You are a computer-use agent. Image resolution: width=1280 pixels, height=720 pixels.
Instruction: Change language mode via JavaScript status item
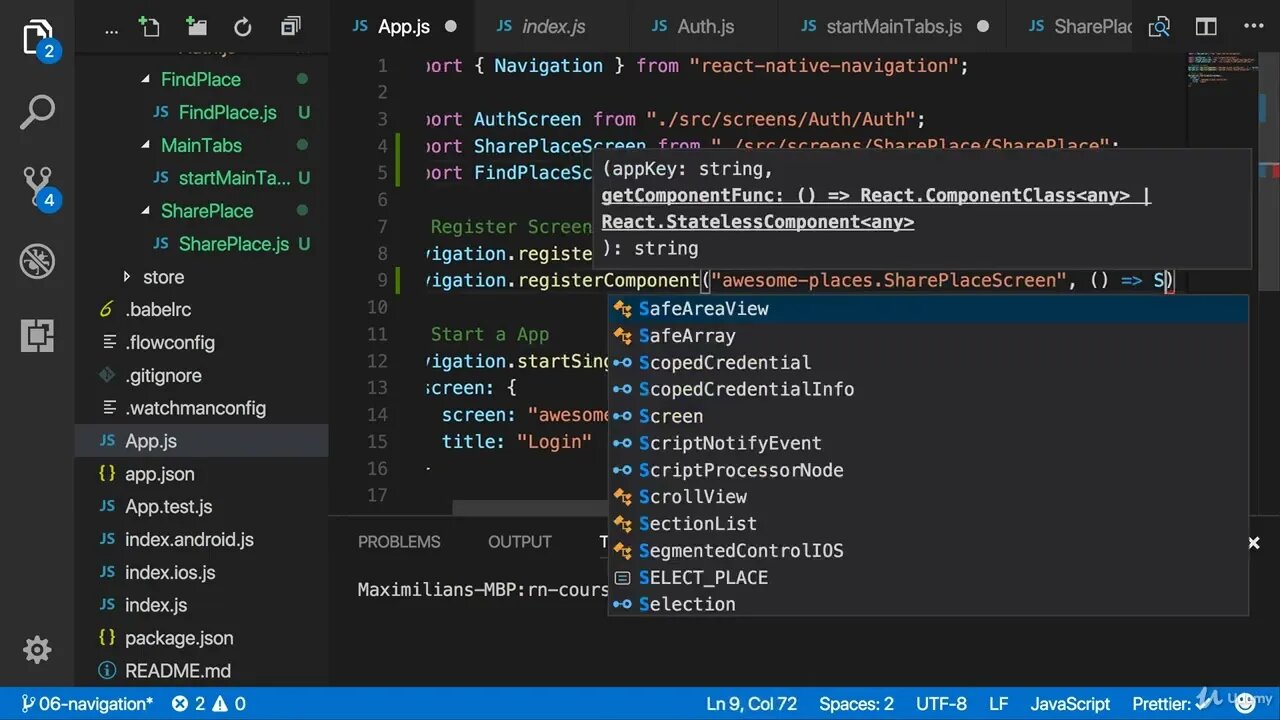tap(1070, 704)
